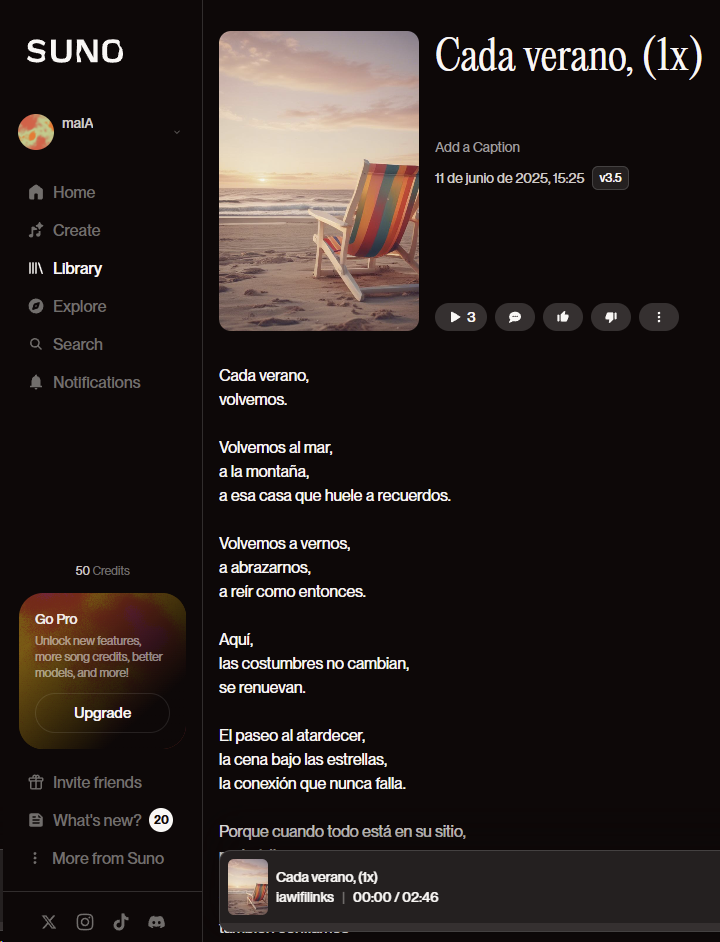Open the three-dot more options menu
720x942 pixels.
coord(659,317)
